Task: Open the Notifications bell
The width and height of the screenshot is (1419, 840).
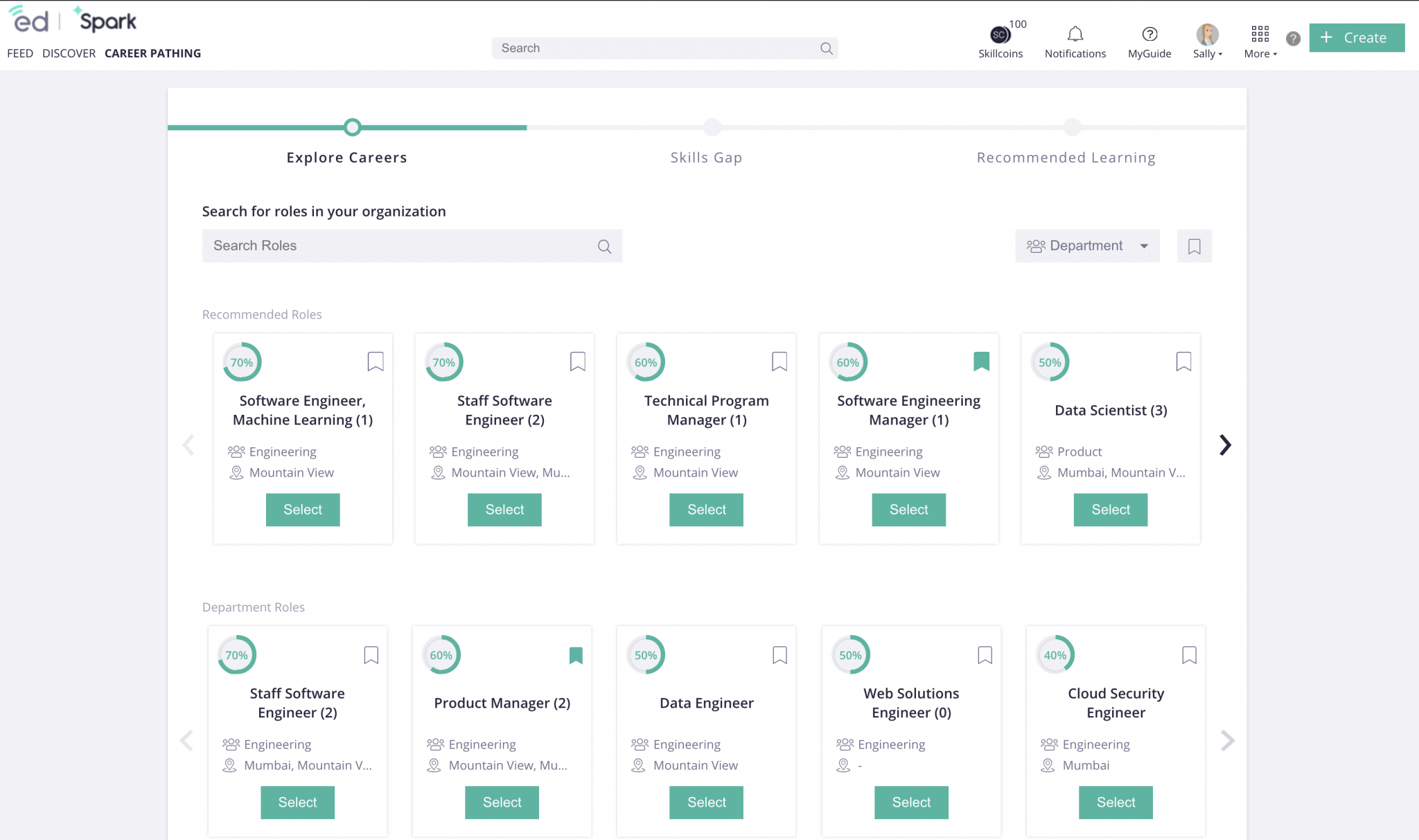Action: [x=1075, y=33]
